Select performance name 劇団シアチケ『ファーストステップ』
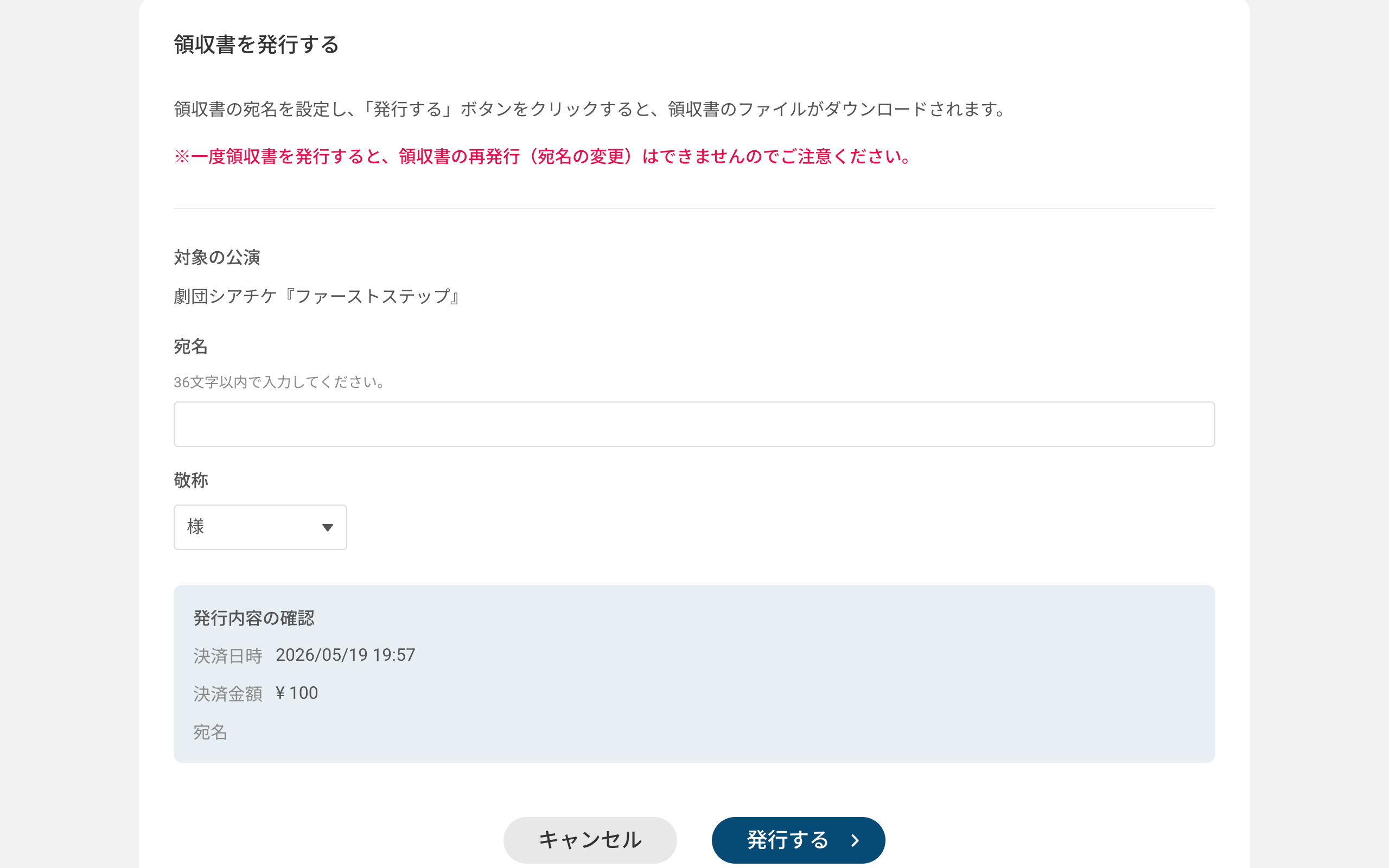This screenshot has height=868, width=1389. pyautogui.click(x=317, y=296)
